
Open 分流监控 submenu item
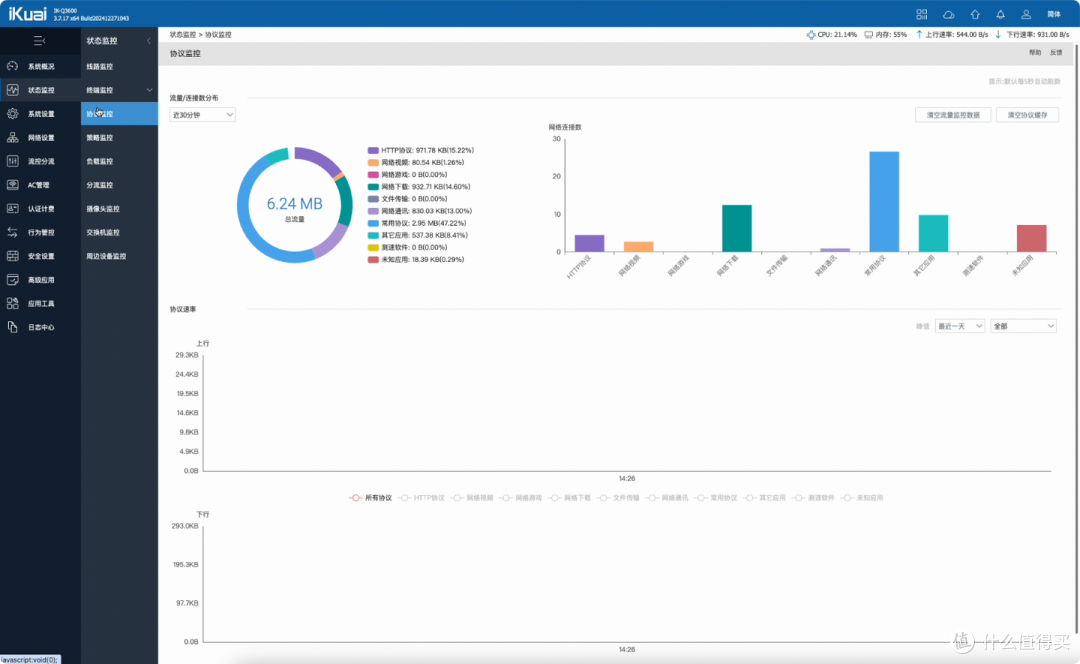coord(100,185)
